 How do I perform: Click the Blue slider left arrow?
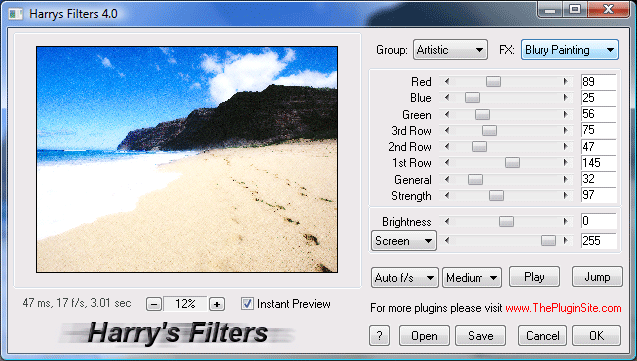[x=447, y=98]
